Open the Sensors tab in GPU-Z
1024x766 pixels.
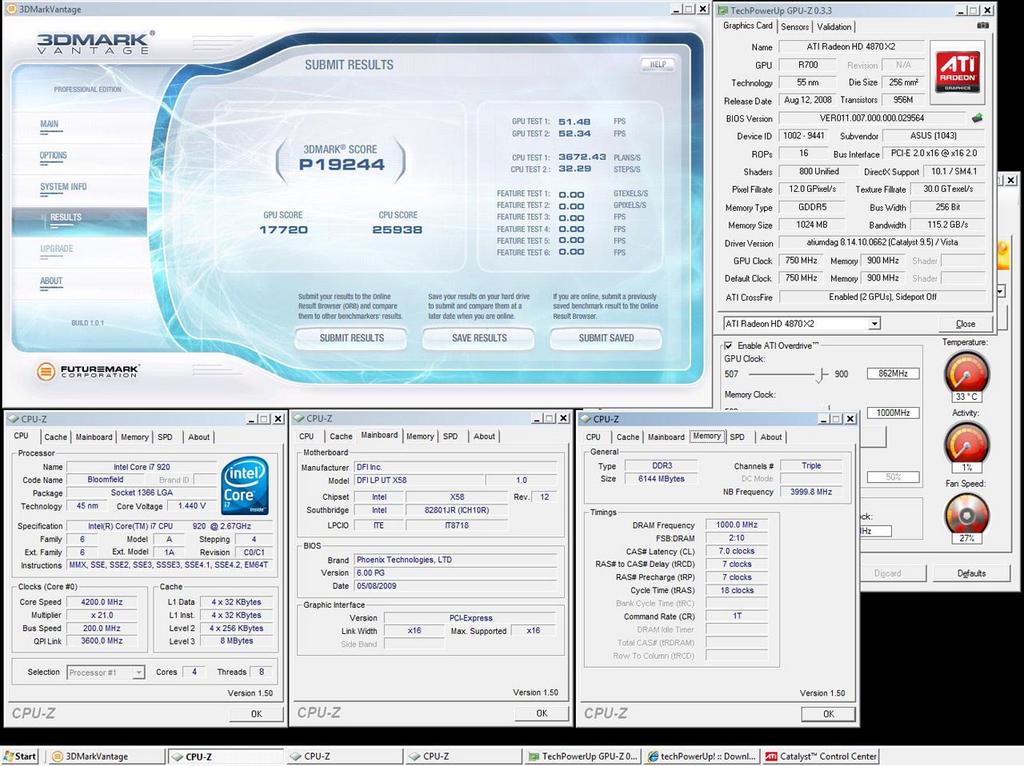(795, 27)
